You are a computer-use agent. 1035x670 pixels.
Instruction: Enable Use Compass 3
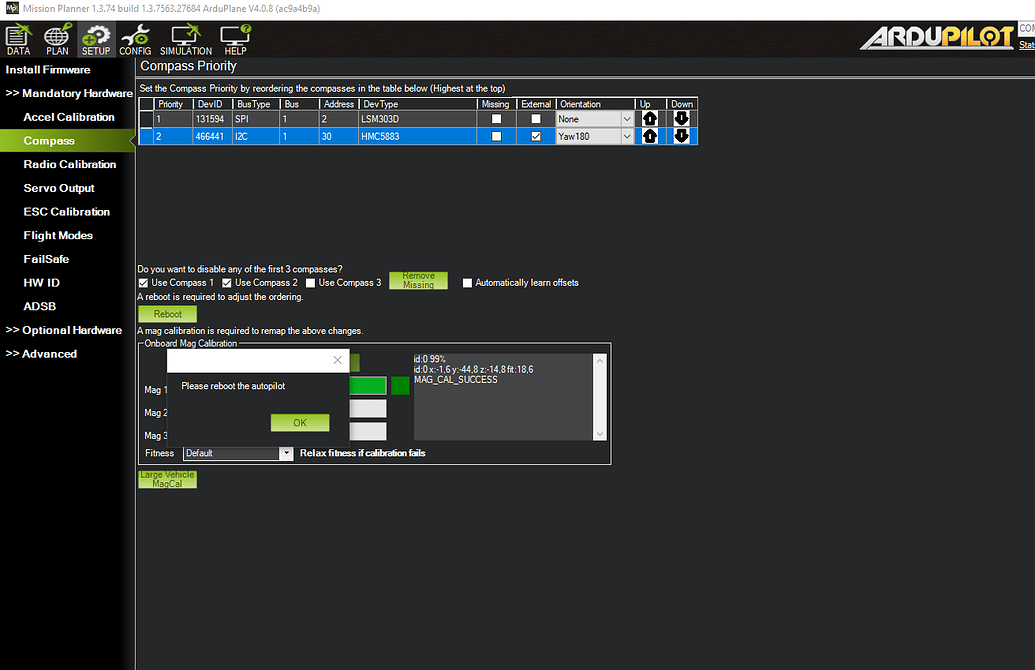click(x=311, y=282)
